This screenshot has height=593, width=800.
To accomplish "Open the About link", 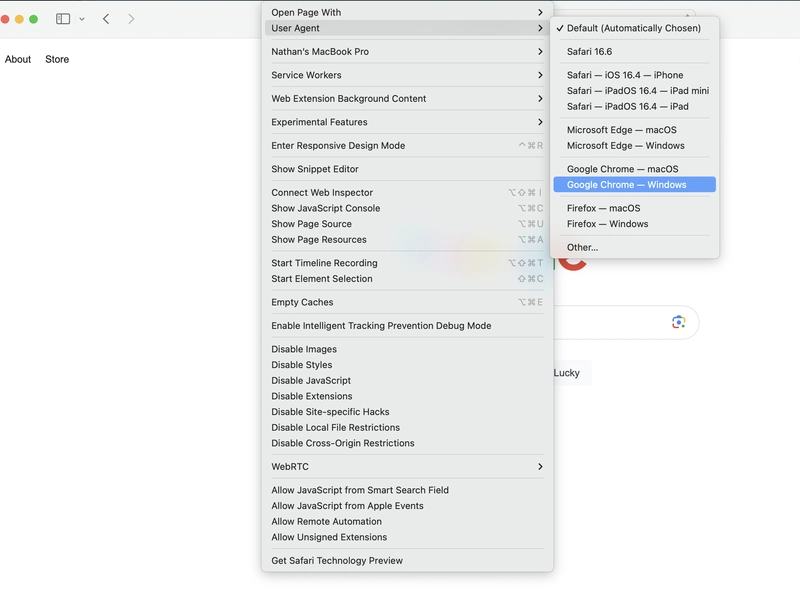I will (18, 59).
